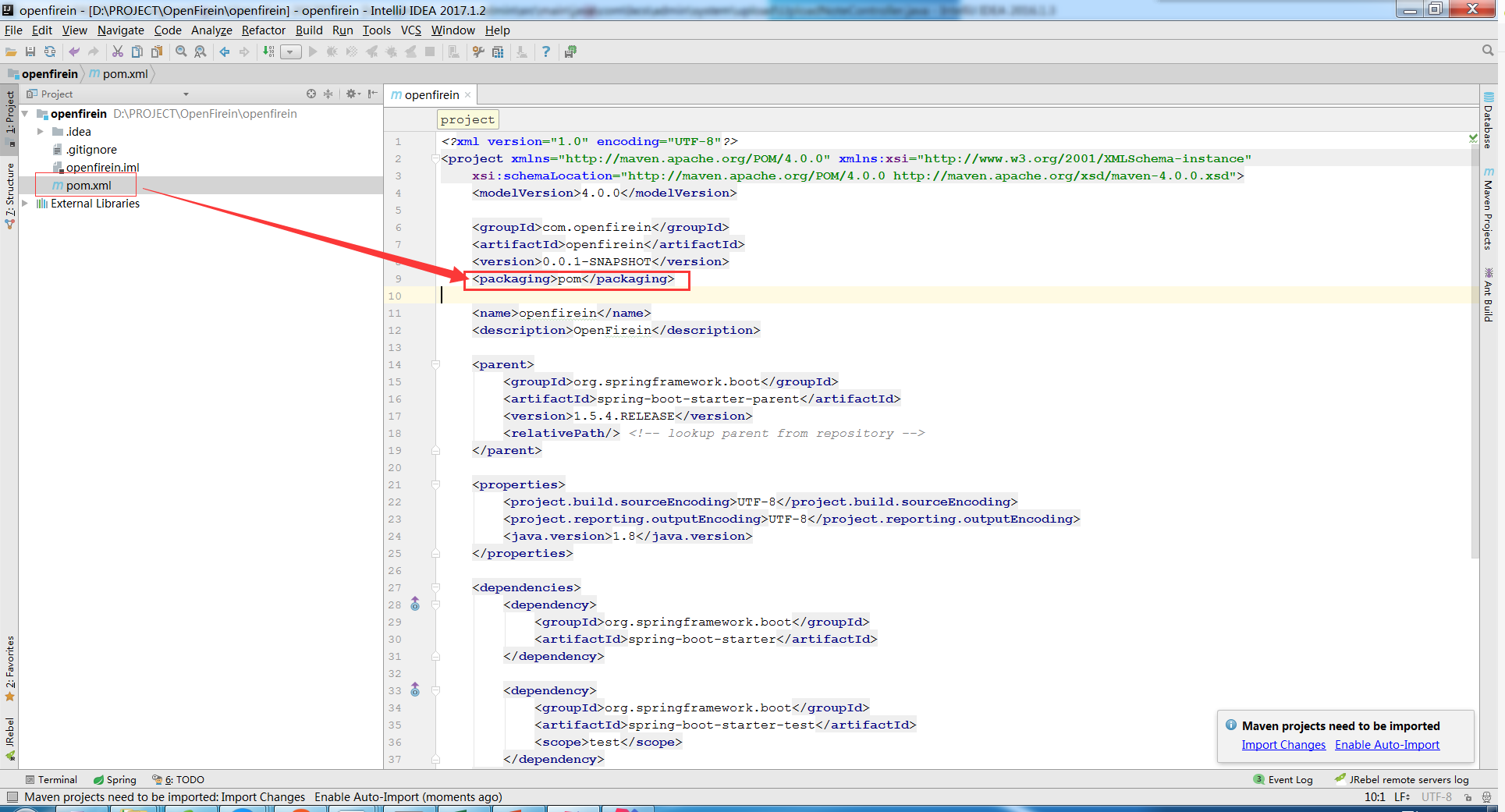Toggle the read-only lock in status bar

[1468, 797]
